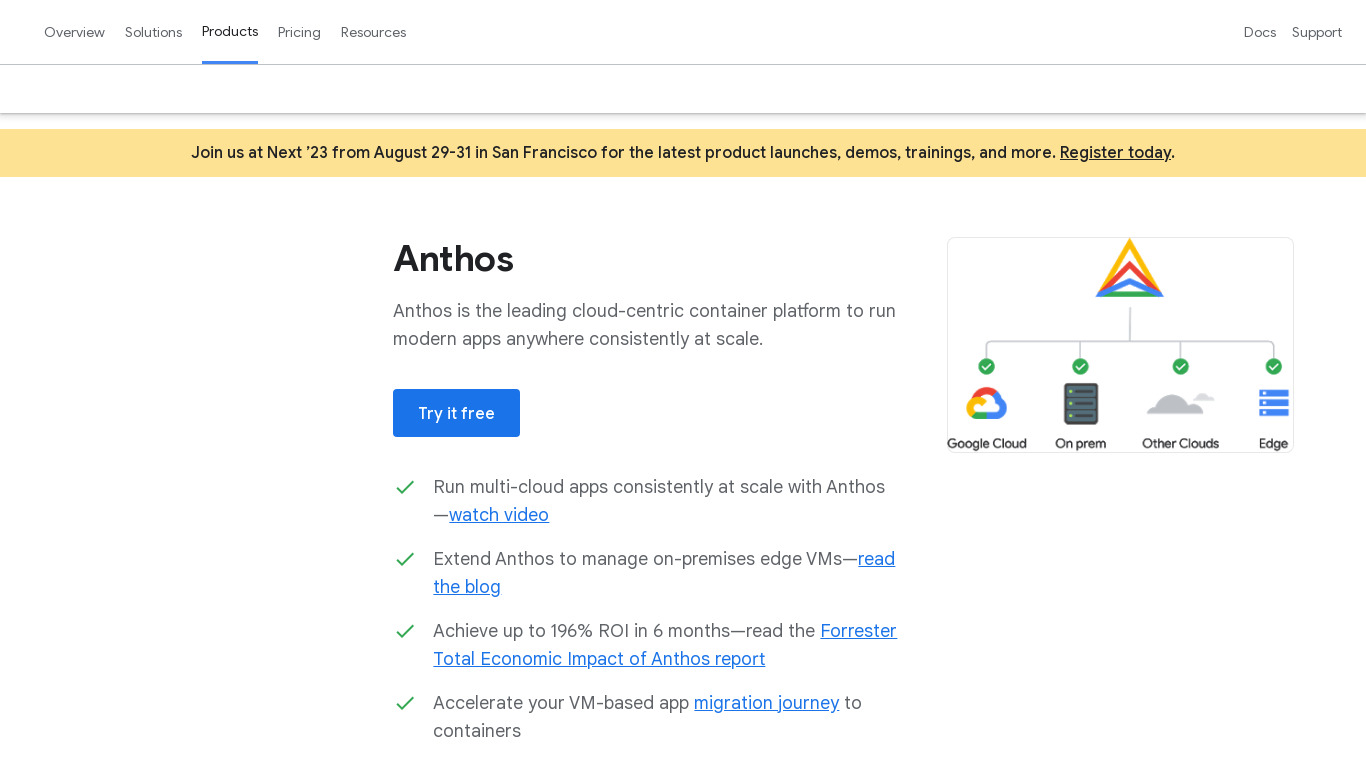Click the green check above On prem
Viewport: 1366px width, 768px height.
click(x=1080, y=366)
